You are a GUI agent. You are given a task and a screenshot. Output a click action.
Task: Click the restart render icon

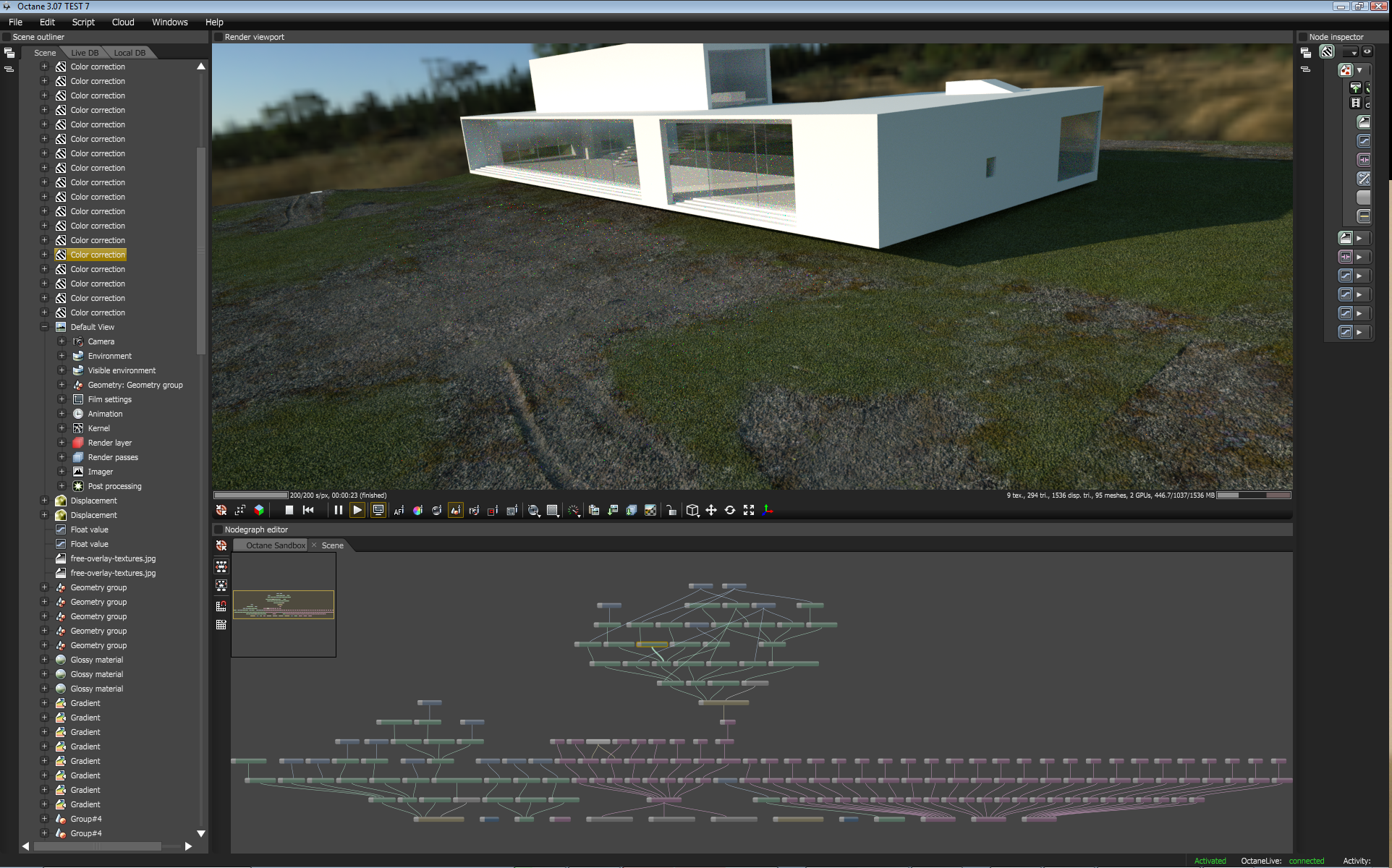[308, 510]
